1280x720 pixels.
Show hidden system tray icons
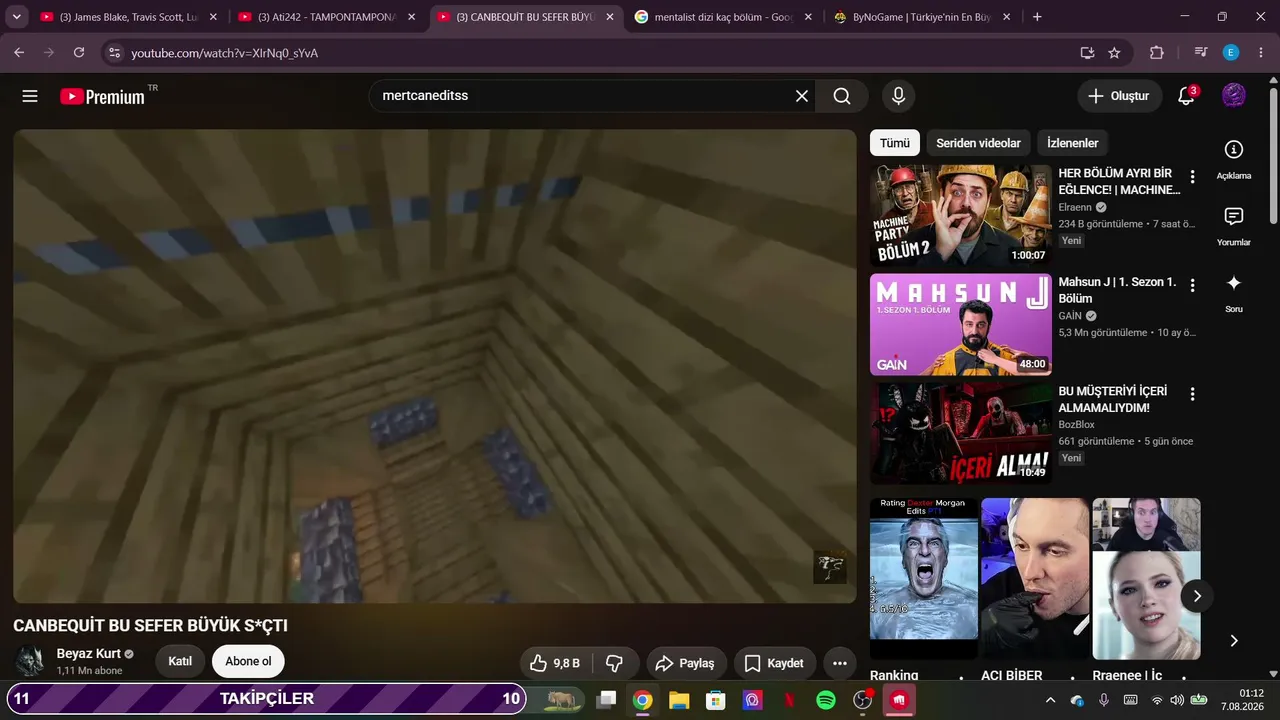[x=1050, y=700]
